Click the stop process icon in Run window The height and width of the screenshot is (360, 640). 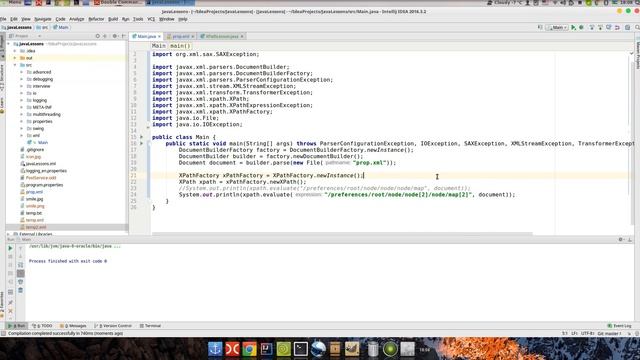click(x=11, y=256)
